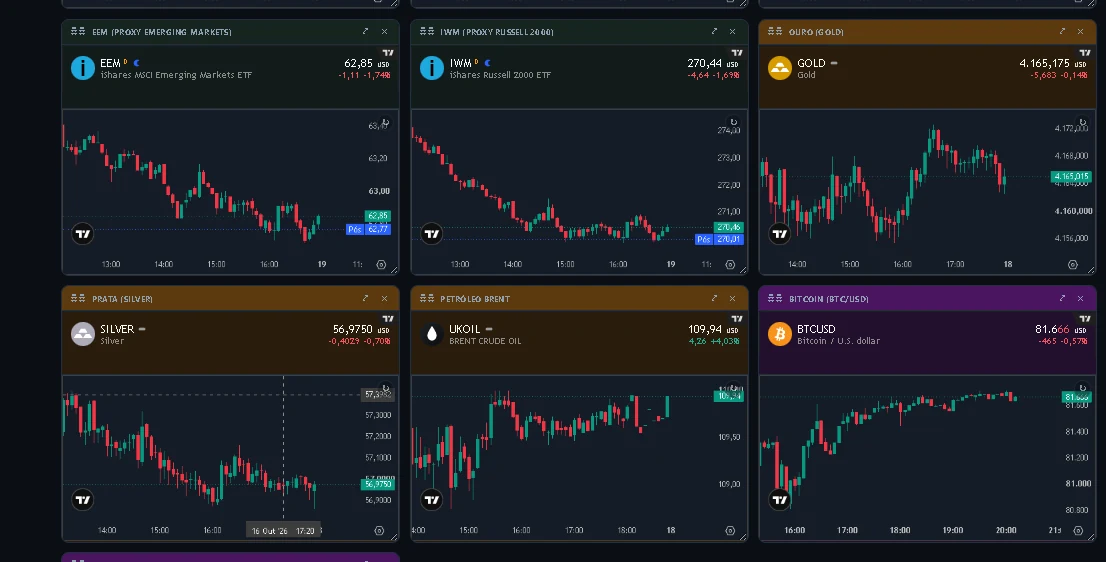Grab the Prata (Silver) widget drag handle
Viewport: 1106px width, 562px height.
[x=78, y=298]
